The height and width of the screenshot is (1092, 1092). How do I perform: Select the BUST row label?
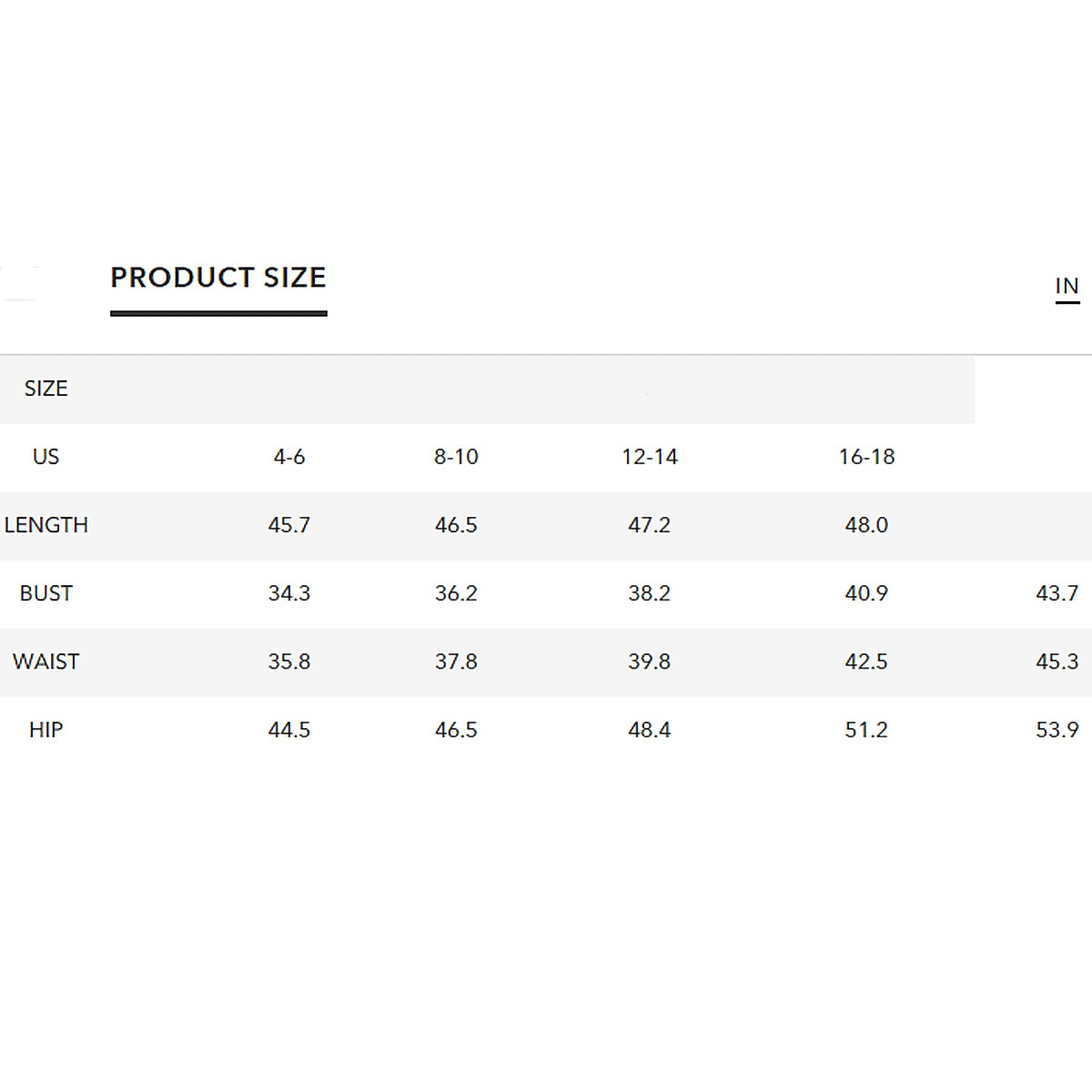pyautogui.click(x=45, y=593)
